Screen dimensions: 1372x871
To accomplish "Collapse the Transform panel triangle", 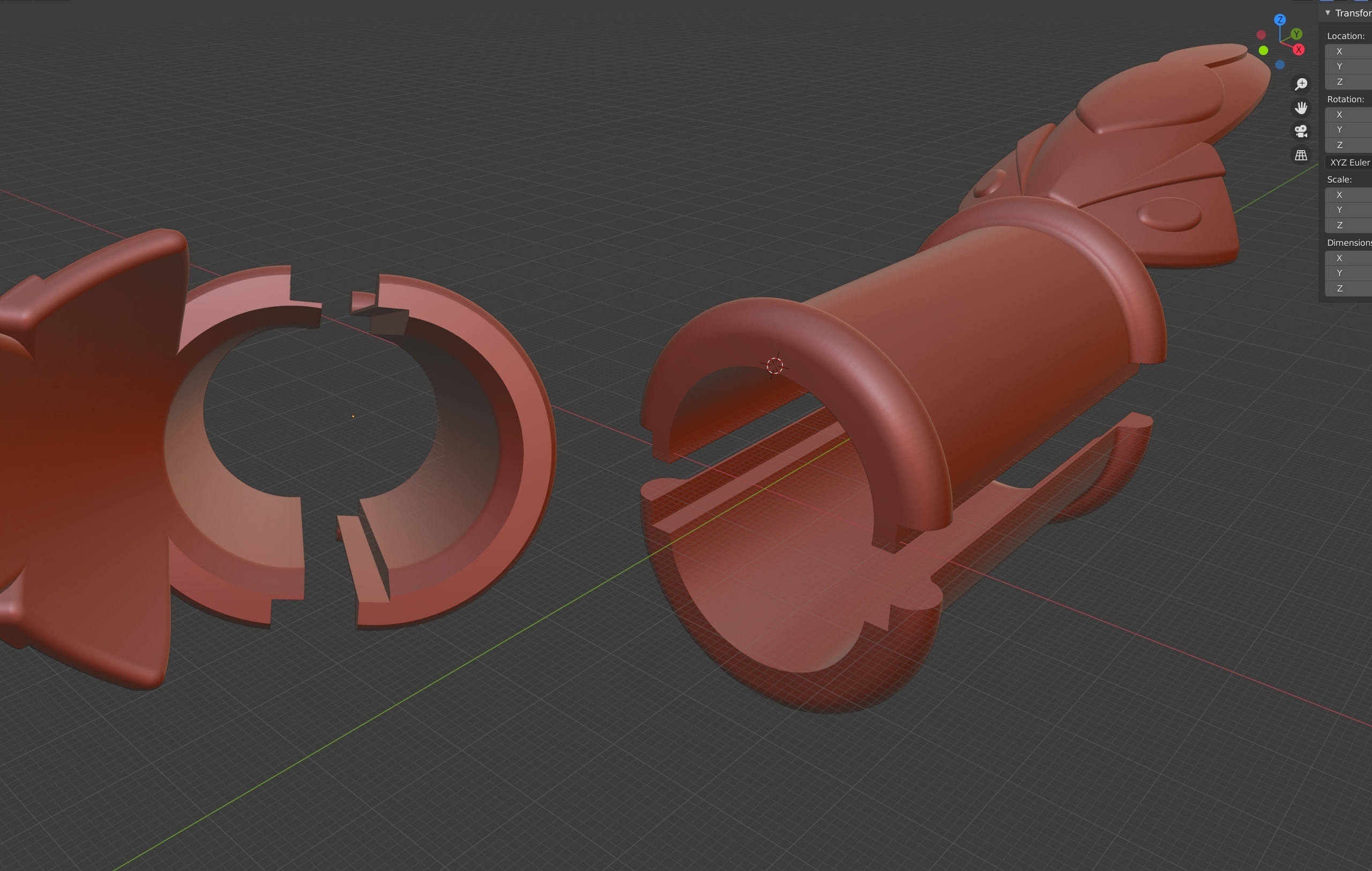I will [x=1328, y=12].
